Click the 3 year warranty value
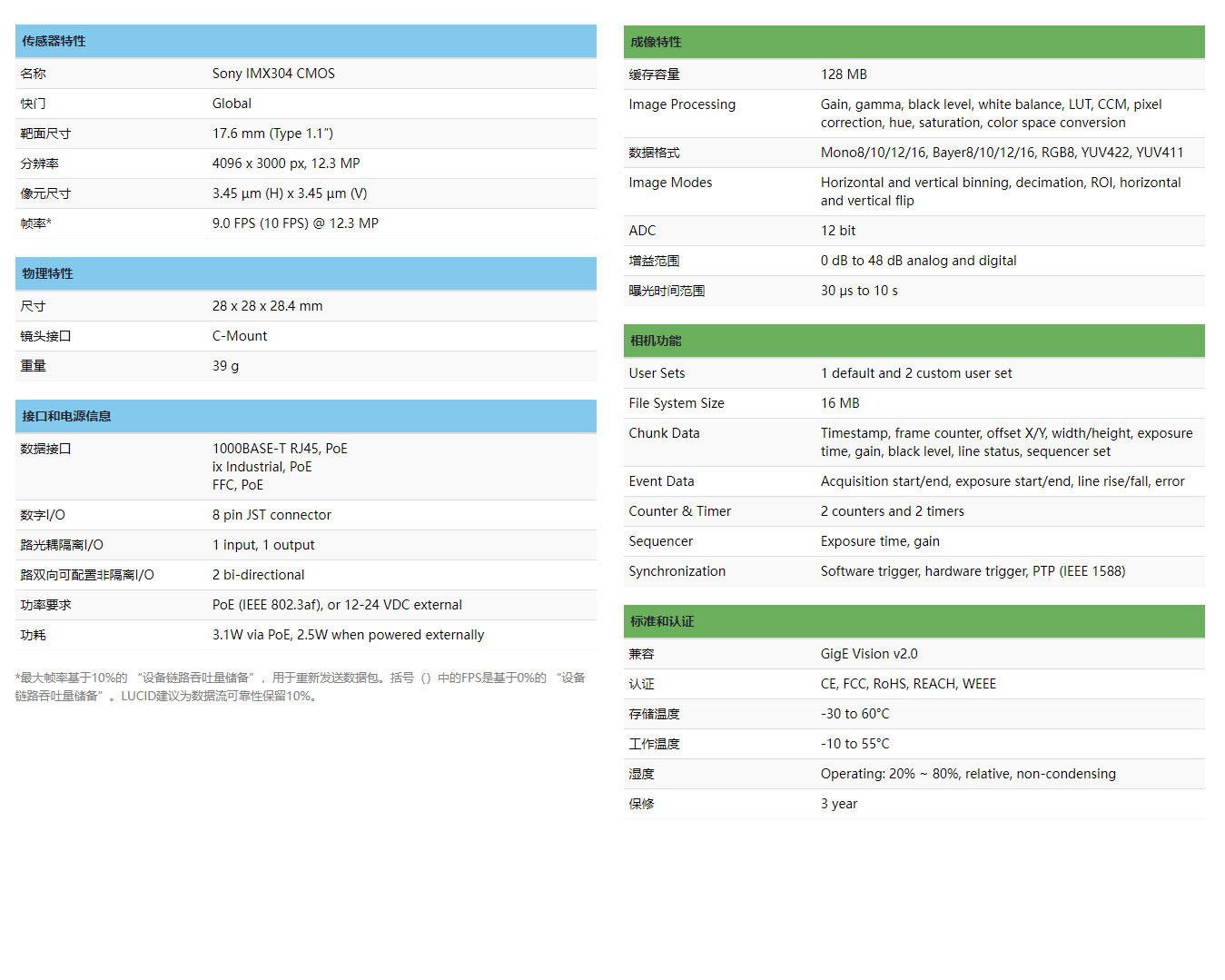The width and height of the screenshot is (1225, 980). (839, 804)
